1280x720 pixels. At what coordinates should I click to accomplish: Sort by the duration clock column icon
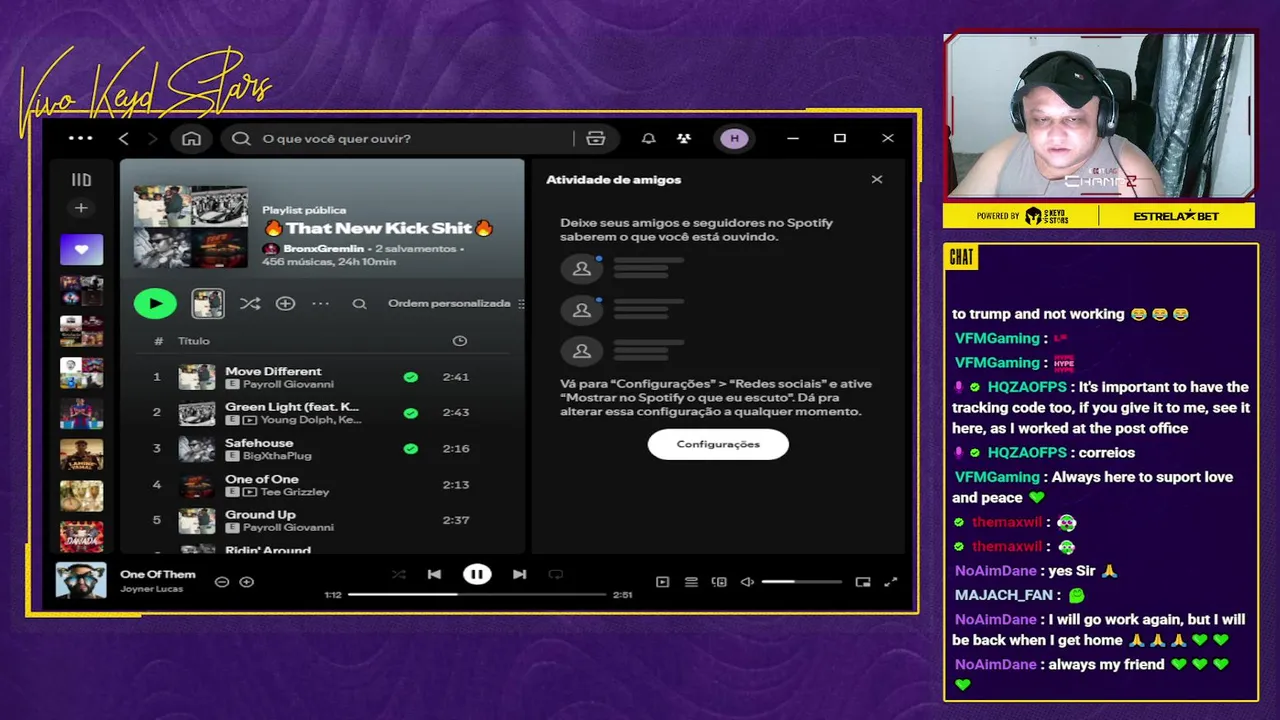click(460, 341)
